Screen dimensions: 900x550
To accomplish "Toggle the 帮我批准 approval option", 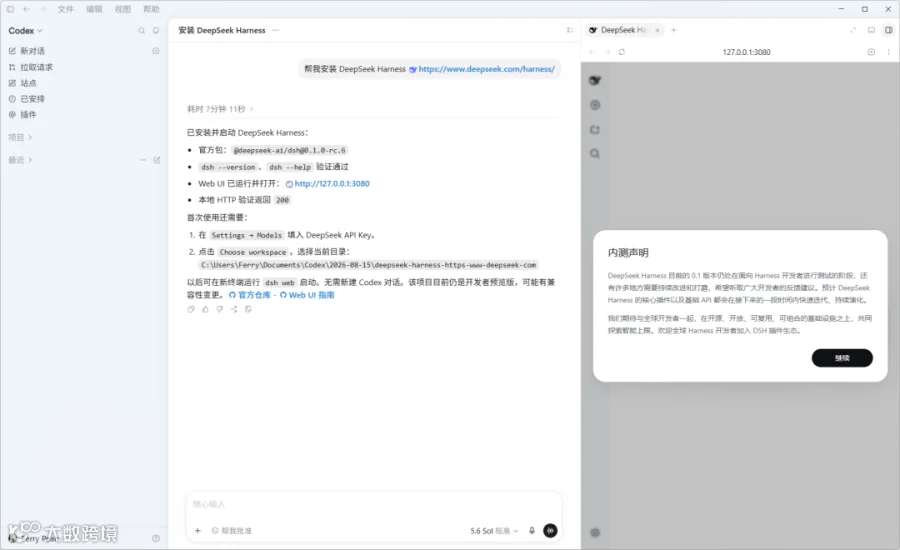I will tap(232, 531).
